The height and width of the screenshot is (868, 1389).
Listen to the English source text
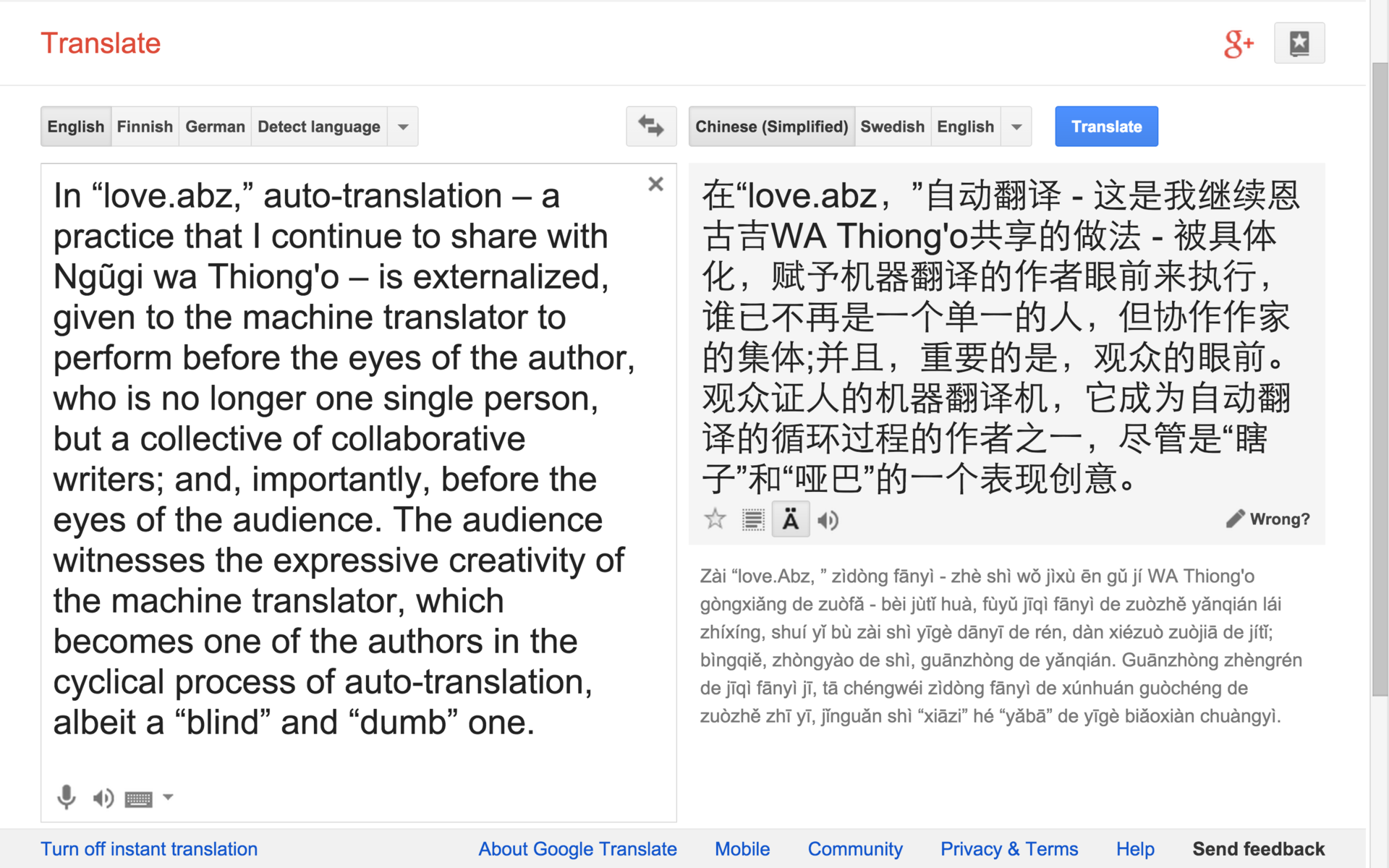[x=103, y=798]
